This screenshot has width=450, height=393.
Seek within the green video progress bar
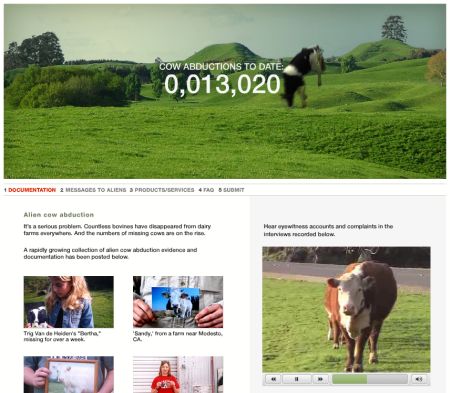coord(370,379)
